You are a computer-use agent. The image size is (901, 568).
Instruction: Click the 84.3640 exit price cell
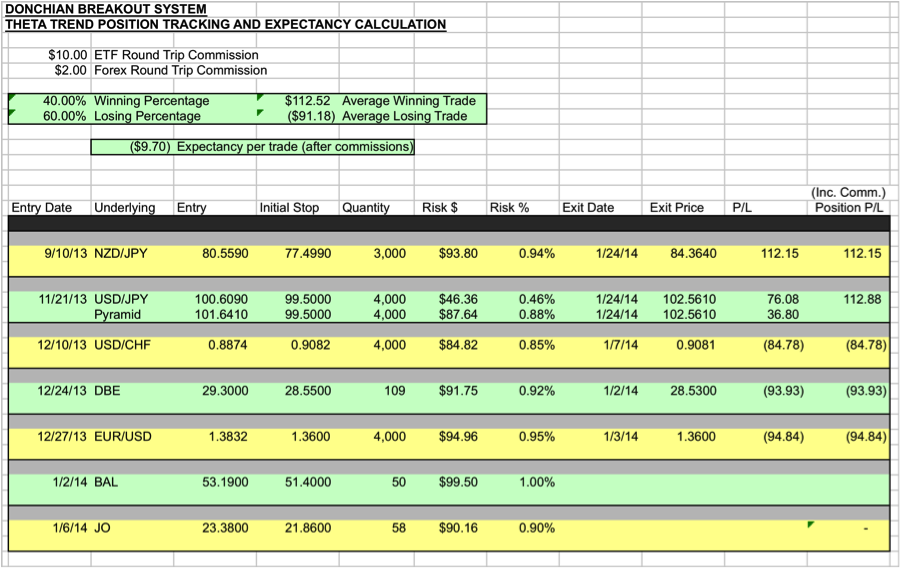(x=694, y=253)
